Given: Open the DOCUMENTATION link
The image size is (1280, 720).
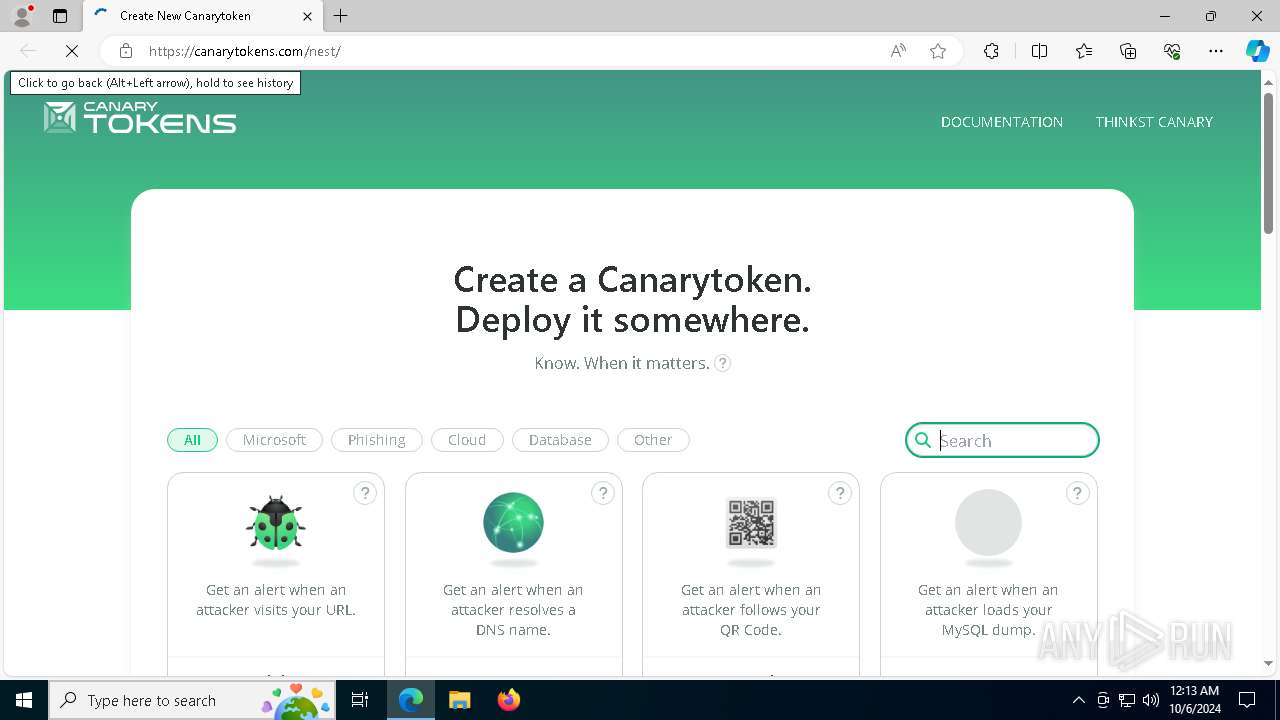Looking at the screenshot, I should point(1002,122).
